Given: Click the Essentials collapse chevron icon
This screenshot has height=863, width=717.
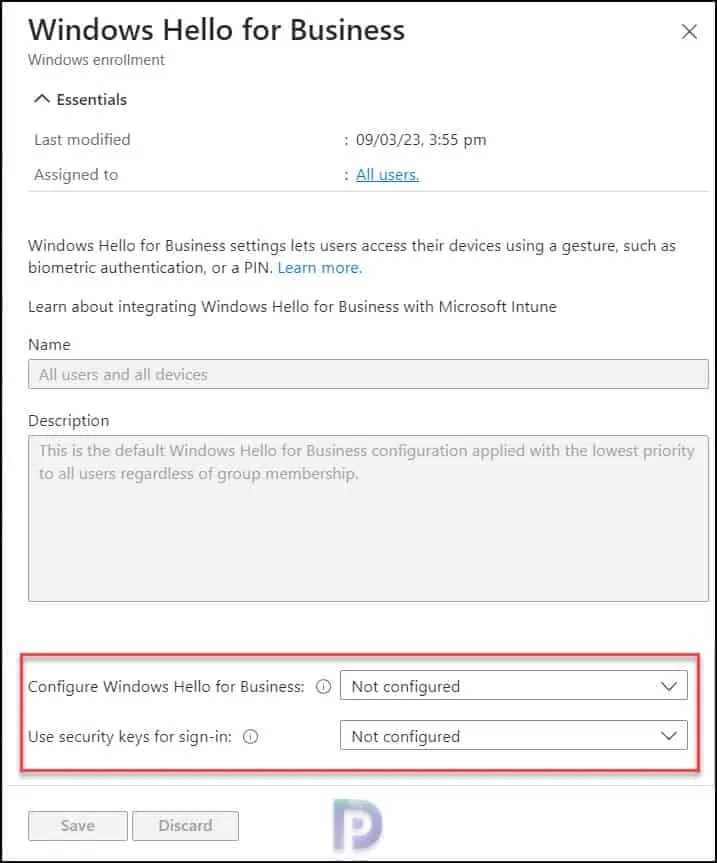Looking at the screenshot, I should click(42, 99).
